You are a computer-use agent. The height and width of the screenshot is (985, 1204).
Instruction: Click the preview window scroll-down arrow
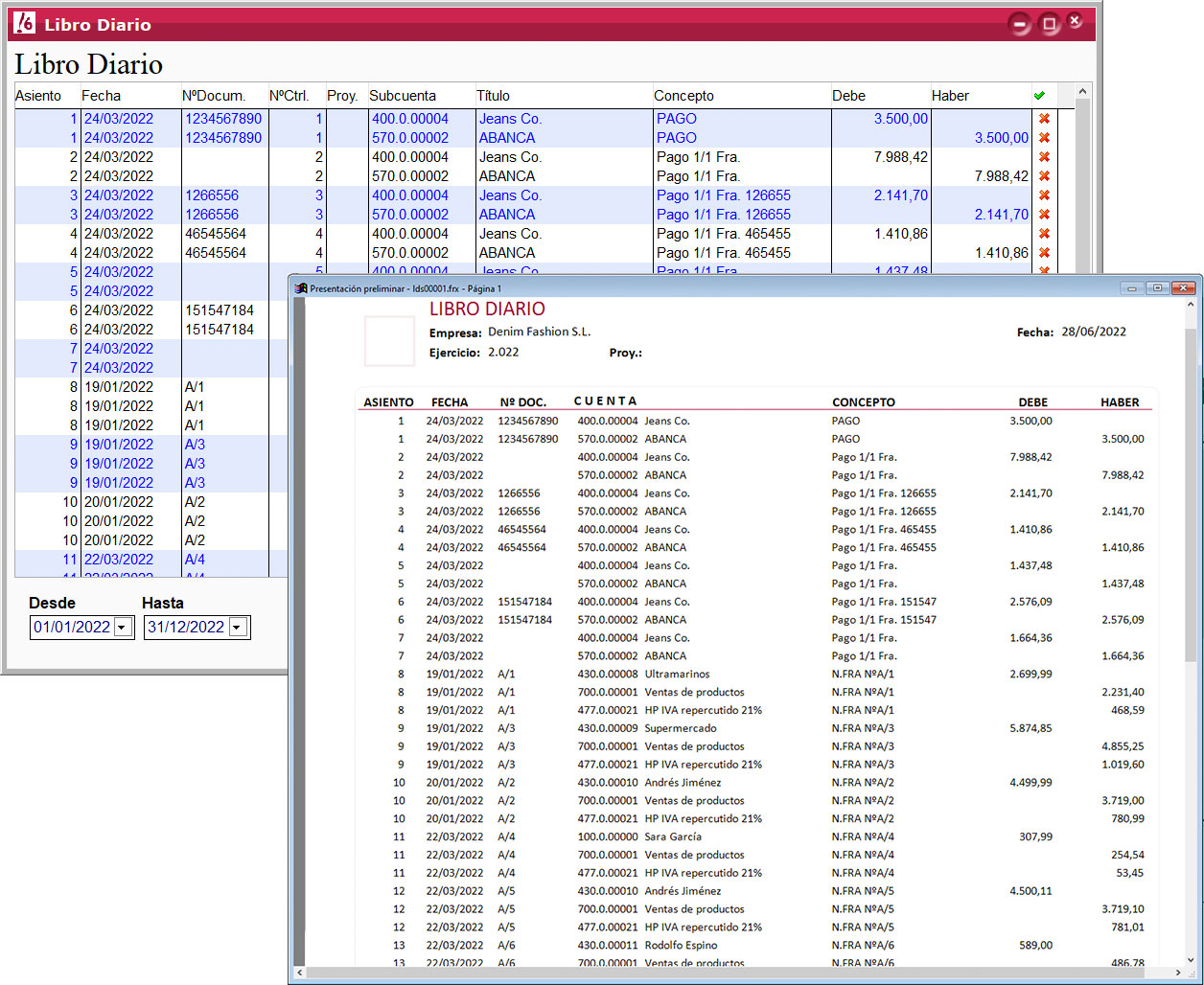[x=1191, y=958]
